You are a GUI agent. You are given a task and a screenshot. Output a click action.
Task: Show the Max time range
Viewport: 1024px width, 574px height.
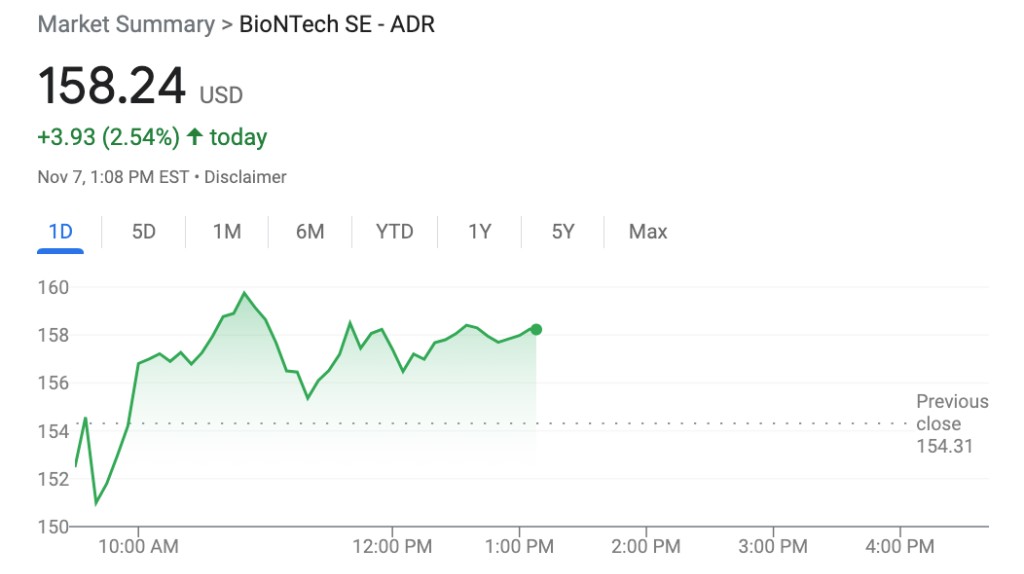click(x=647, y=232)
